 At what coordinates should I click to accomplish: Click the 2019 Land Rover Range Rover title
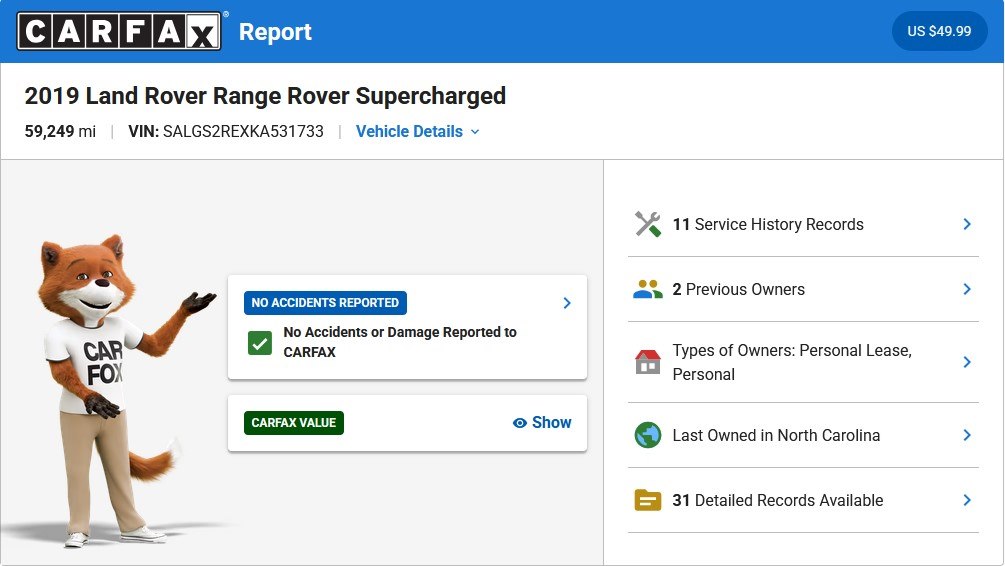265,96
